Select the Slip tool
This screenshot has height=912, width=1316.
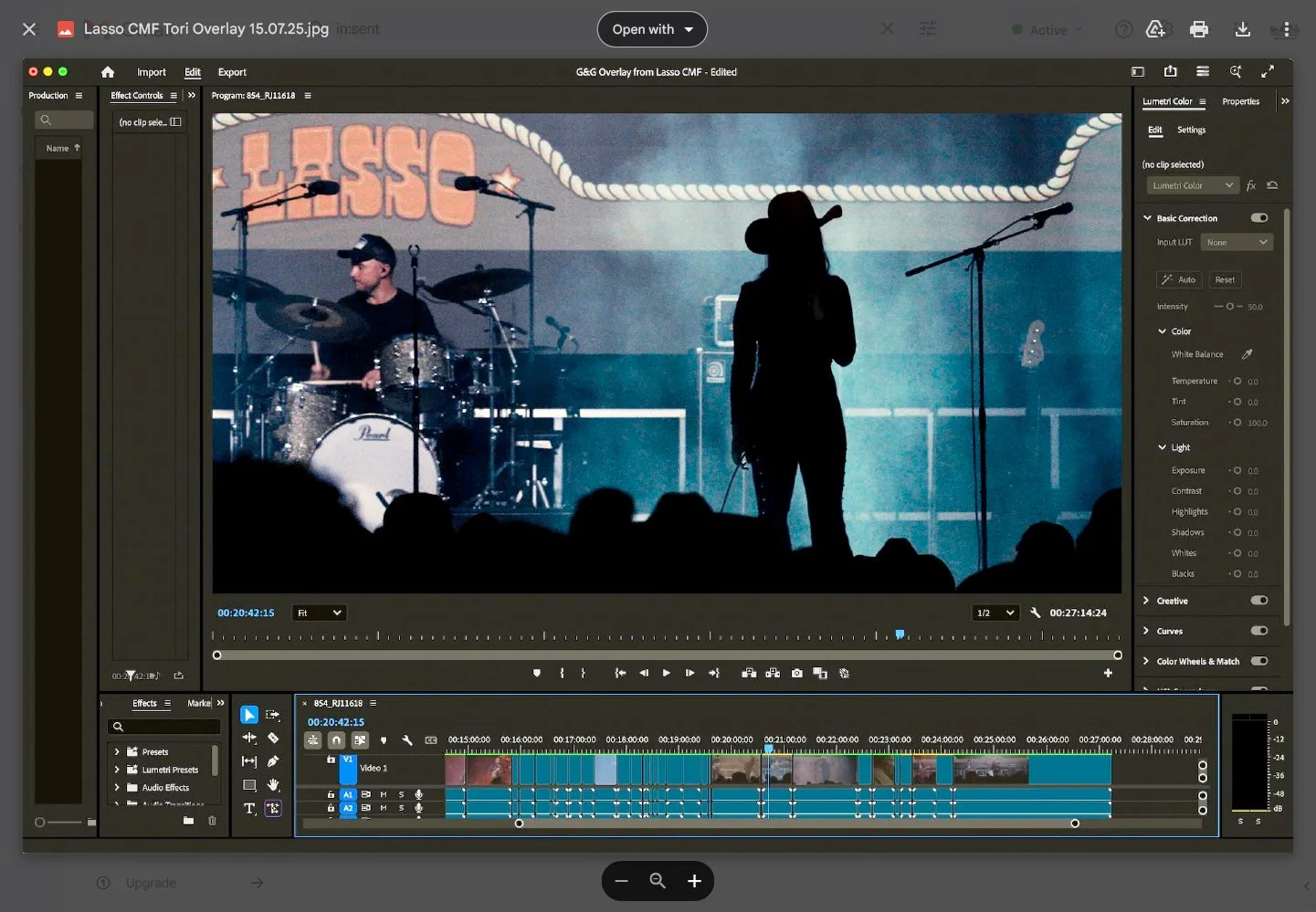[248, 761]
